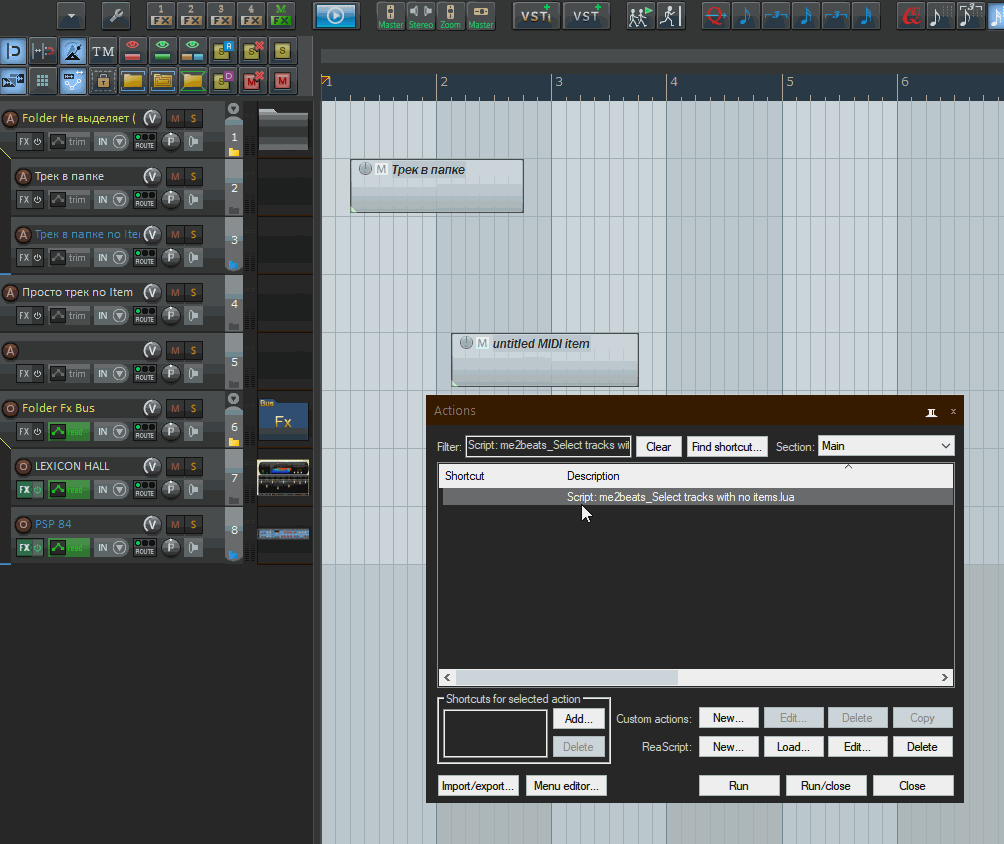This screenshot has height=844, width=1004.
Task: Click the Import/export... button
Action: click(478, 786)
